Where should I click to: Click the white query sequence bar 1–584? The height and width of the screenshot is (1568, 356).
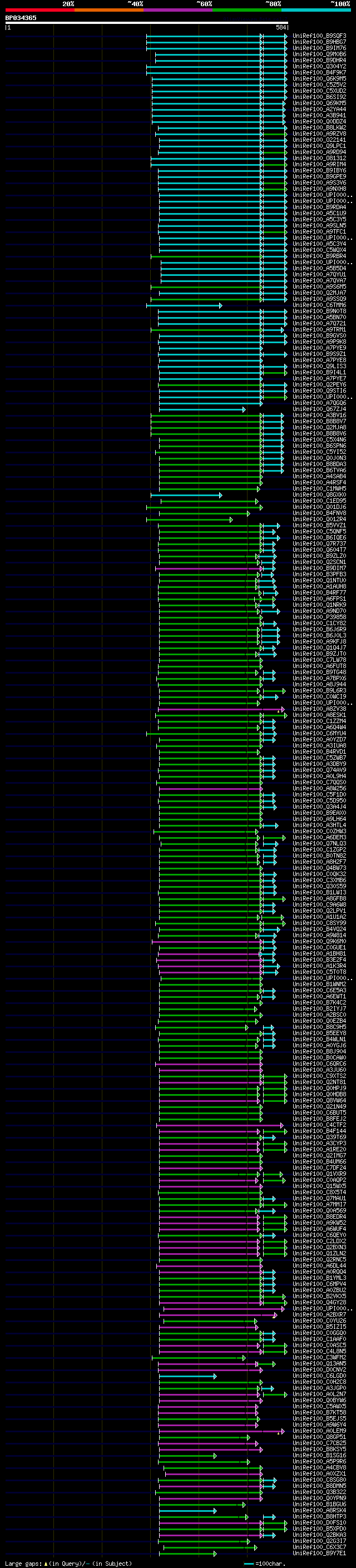(146, 22)
